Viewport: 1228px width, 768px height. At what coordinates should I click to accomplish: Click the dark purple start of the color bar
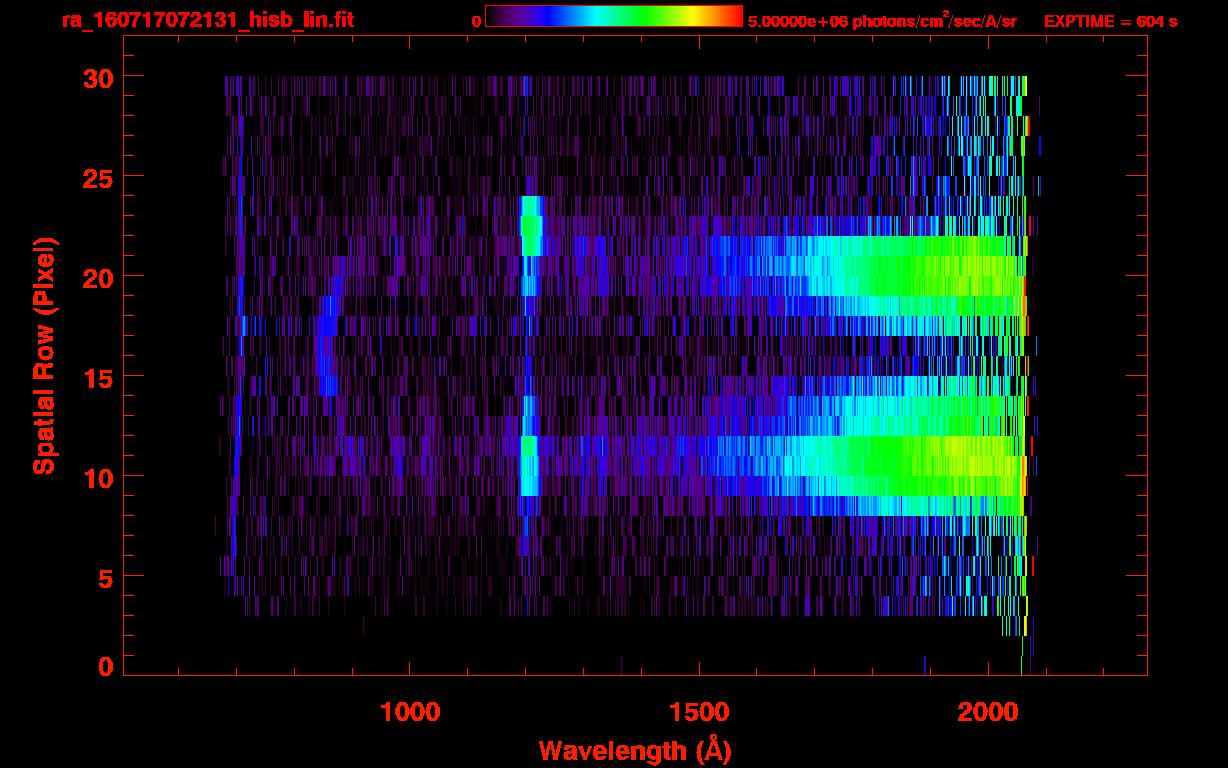click(497, 16)
